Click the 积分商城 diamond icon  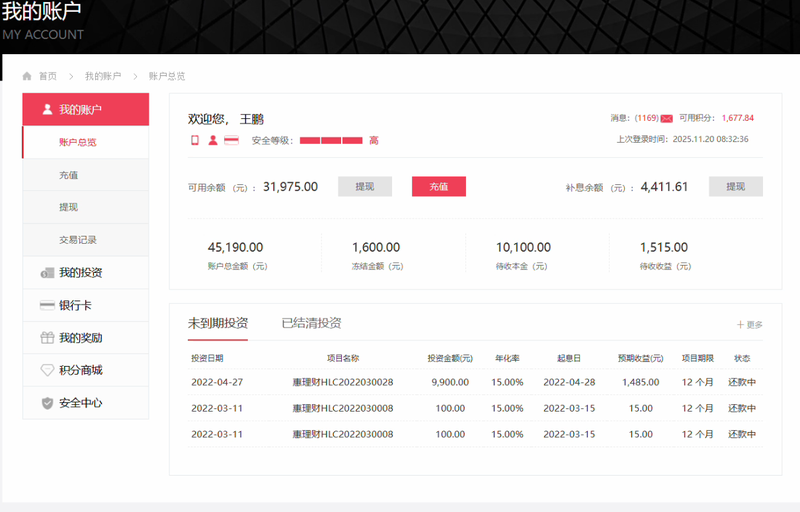47,370
